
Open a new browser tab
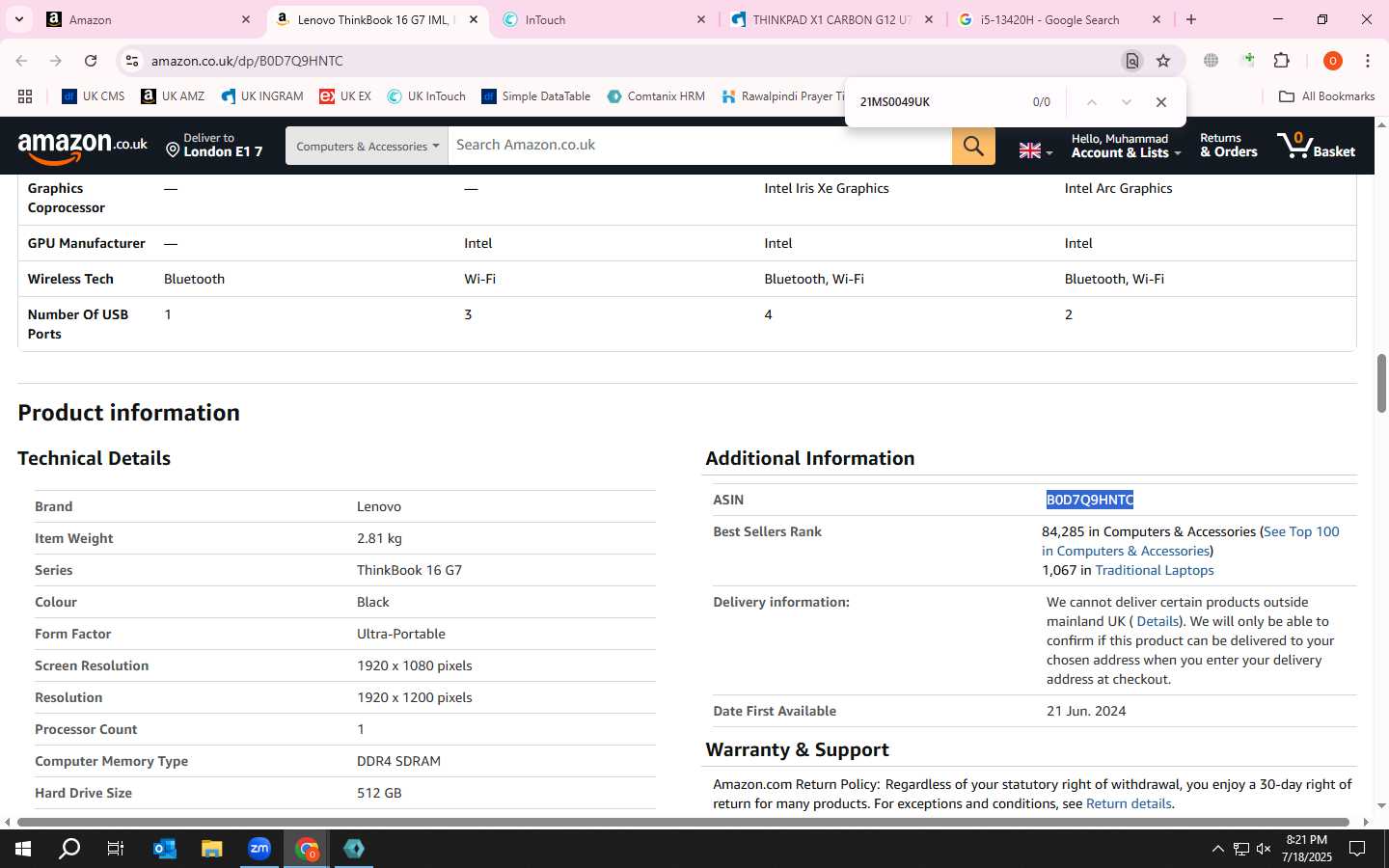click(1191, 19)
